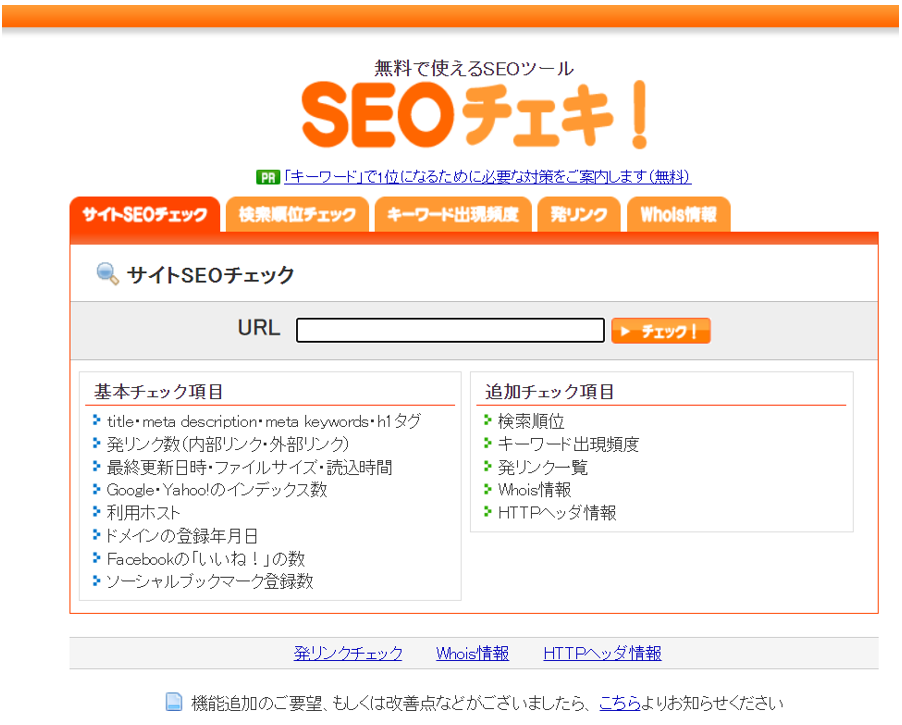
Task: Open the 発リンクチェック footer link
Action: pyautogui.click(x=348, y=653)
